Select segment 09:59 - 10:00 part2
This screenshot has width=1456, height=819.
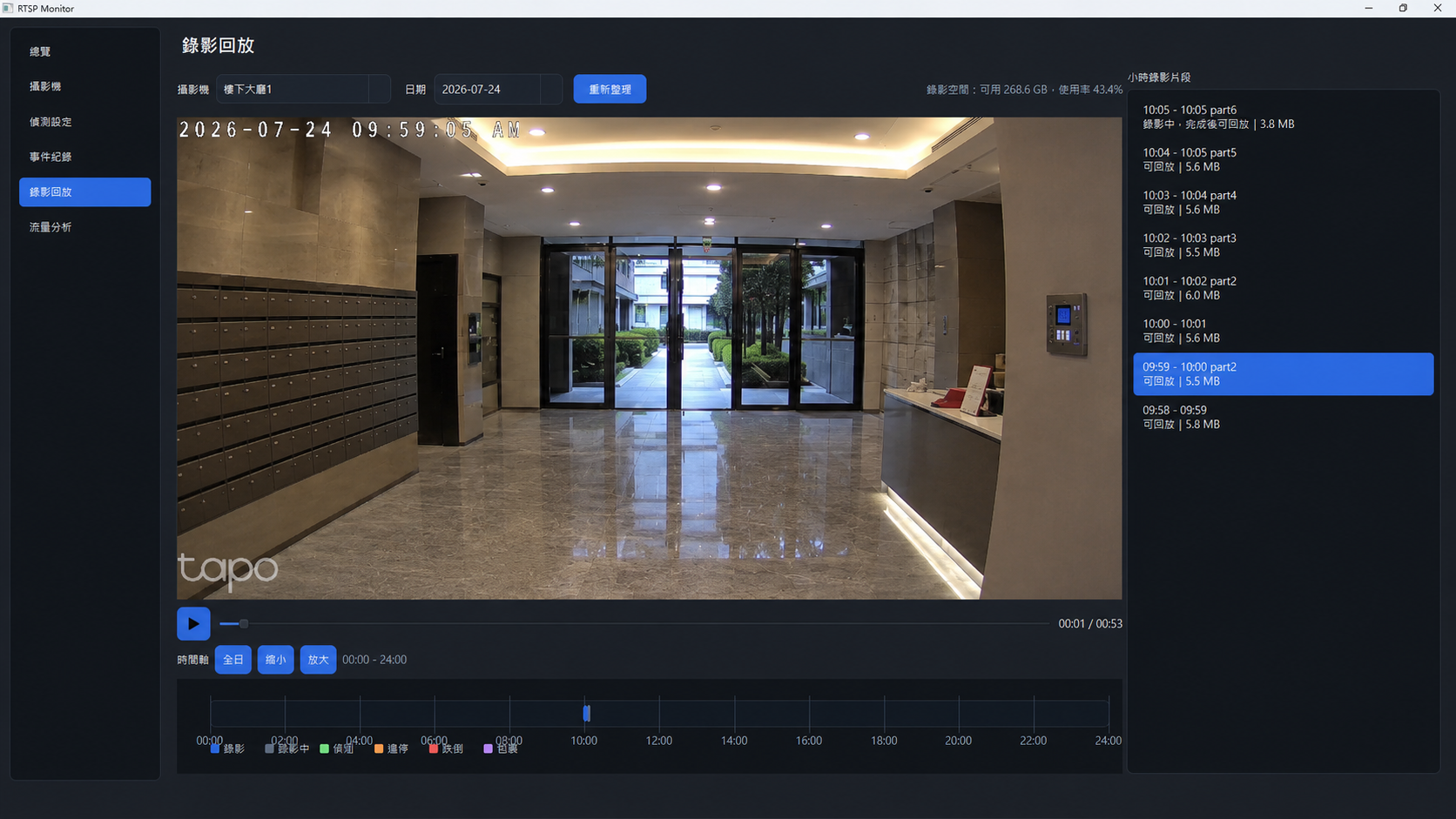pos(1283,373)
